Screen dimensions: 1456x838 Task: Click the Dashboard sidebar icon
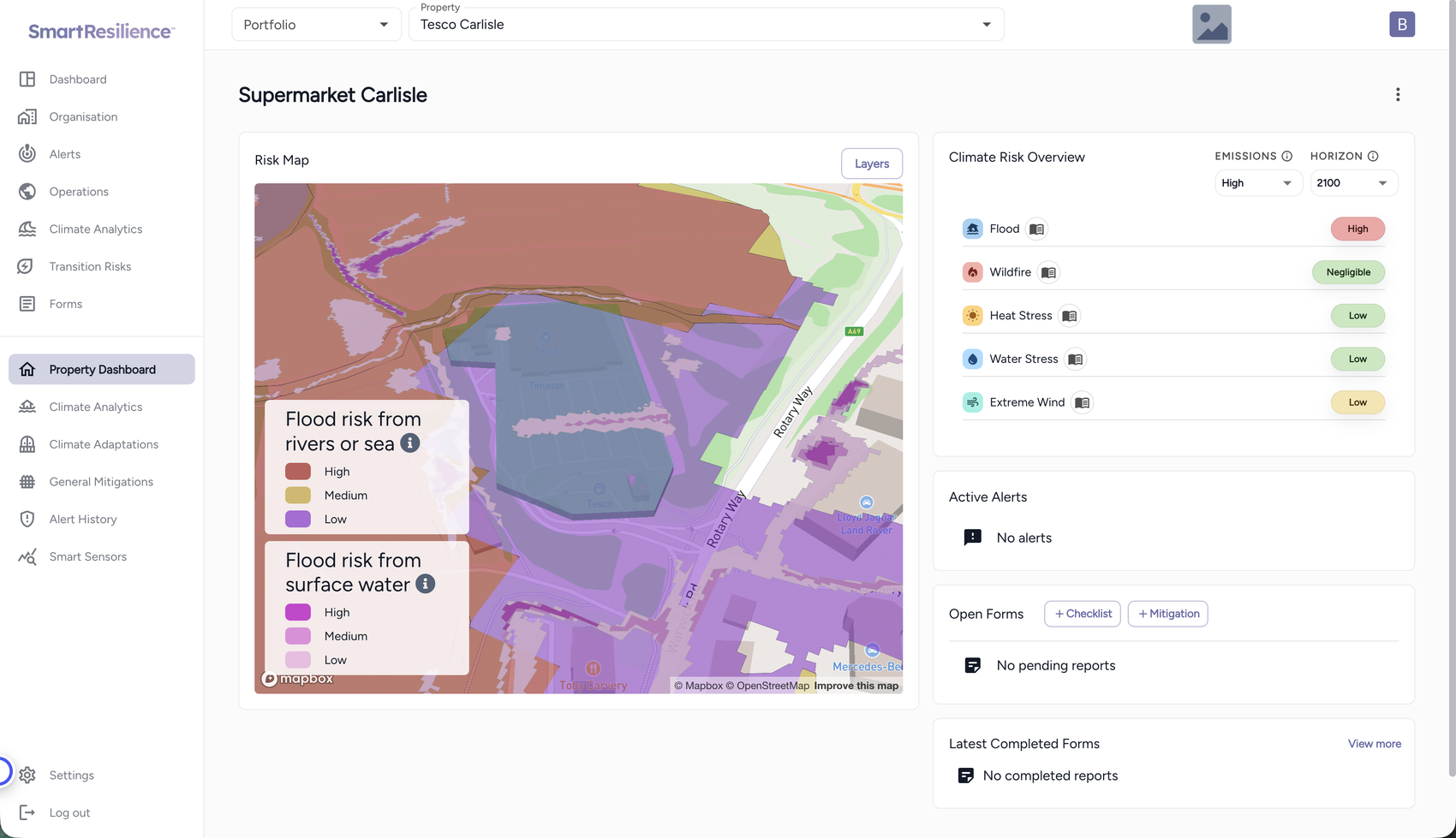27,80
